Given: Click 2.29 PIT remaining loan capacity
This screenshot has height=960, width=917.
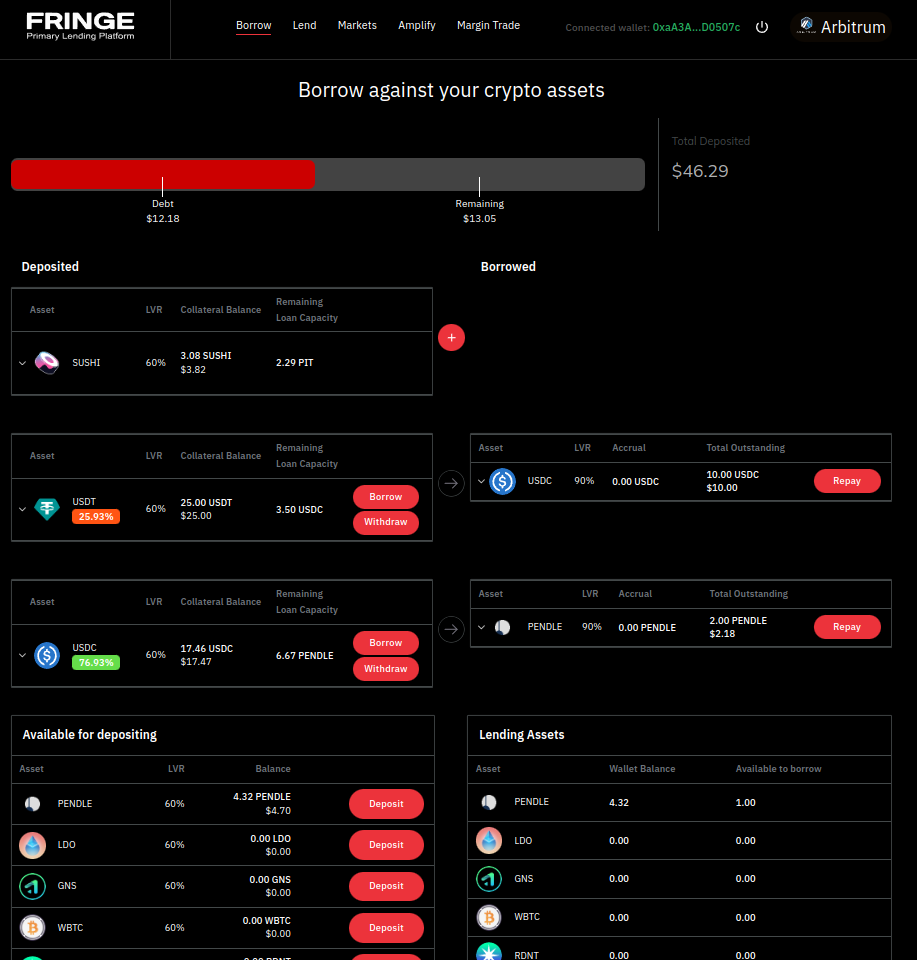Looking at the screenshot, I should [x=294, y=362].
